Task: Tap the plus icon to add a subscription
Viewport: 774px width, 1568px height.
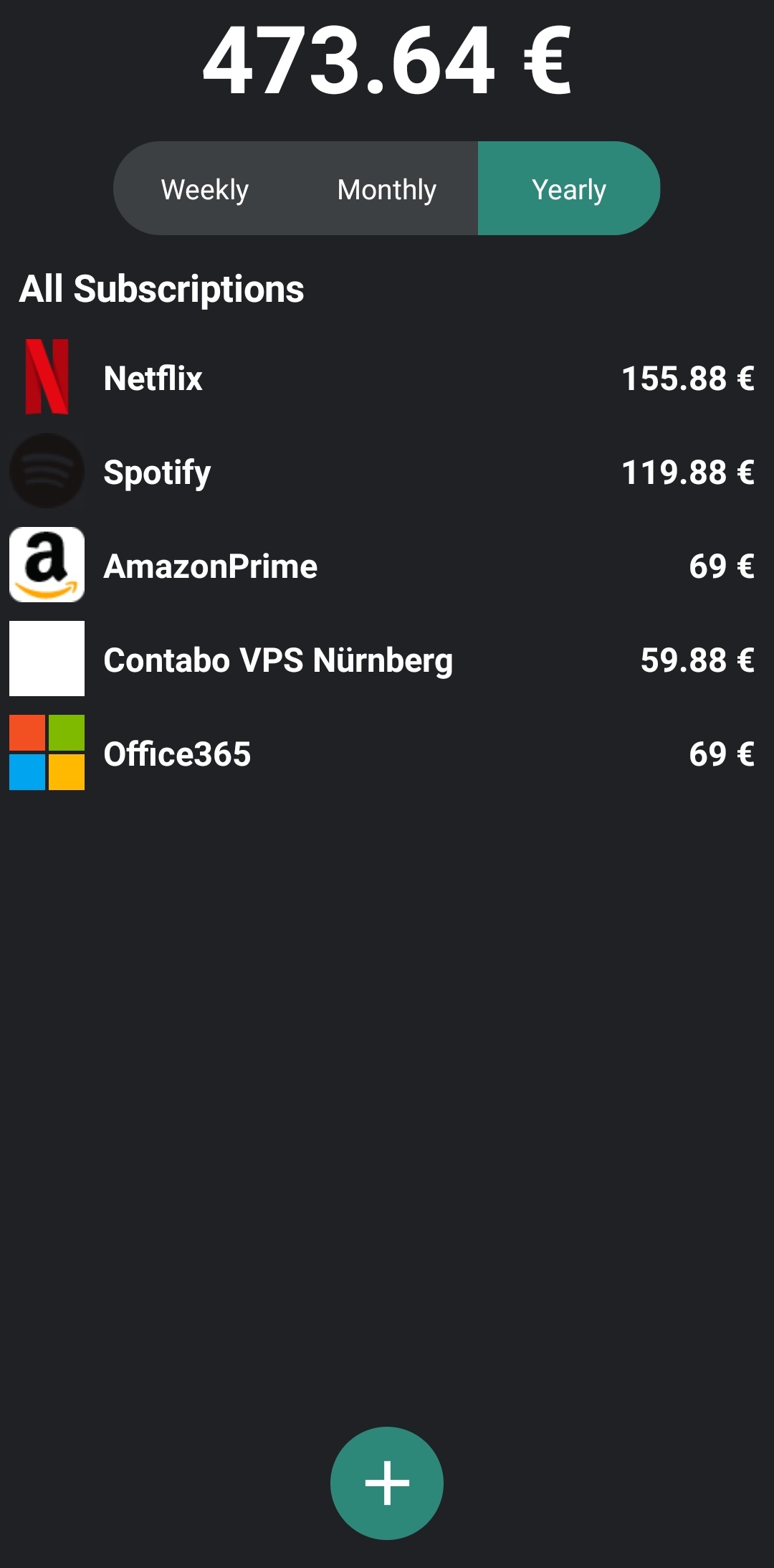Action: click(387, 1484)
